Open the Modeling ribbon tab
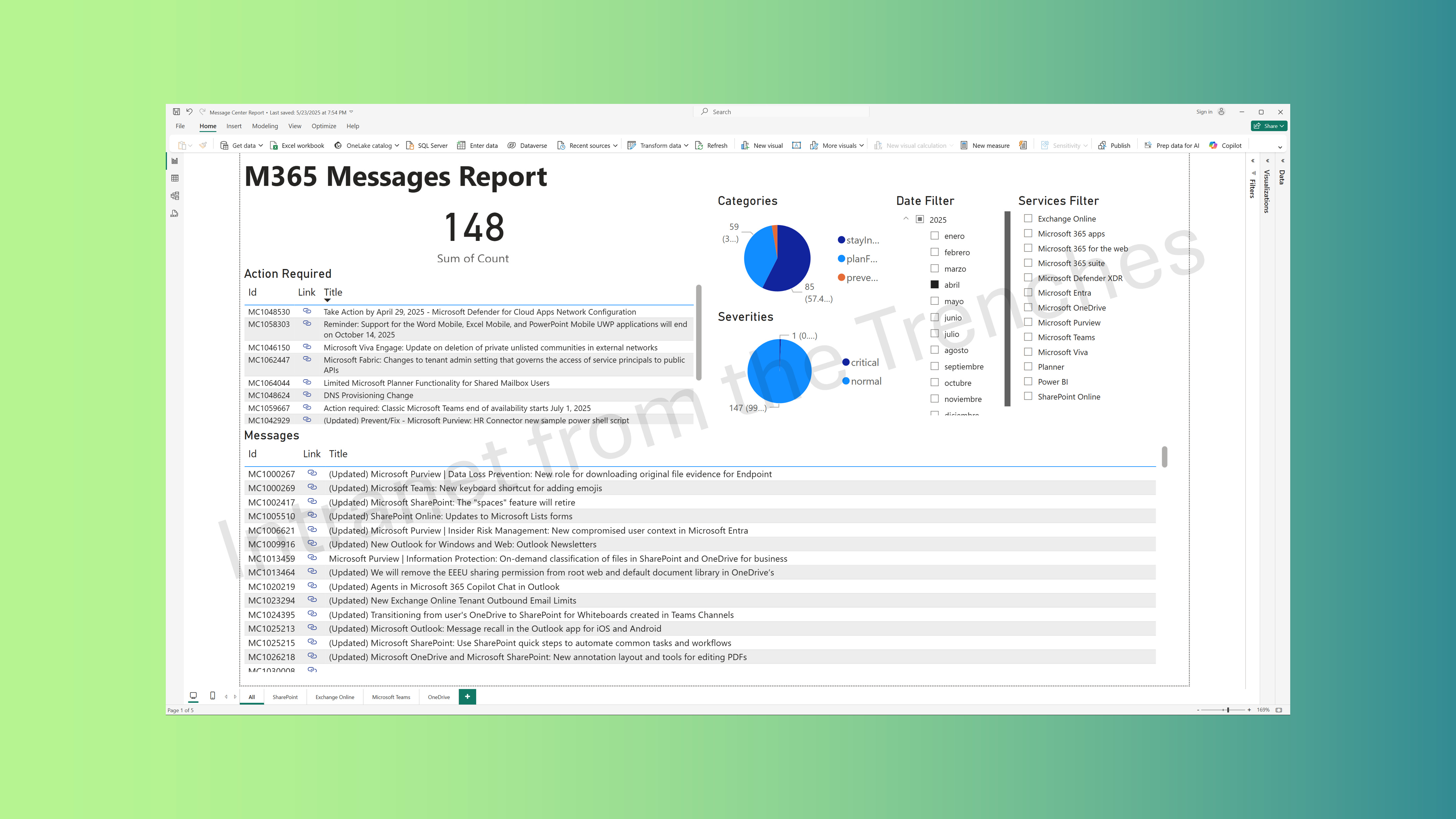This screenshot has height=819, width=1456. tap(264, 126)
